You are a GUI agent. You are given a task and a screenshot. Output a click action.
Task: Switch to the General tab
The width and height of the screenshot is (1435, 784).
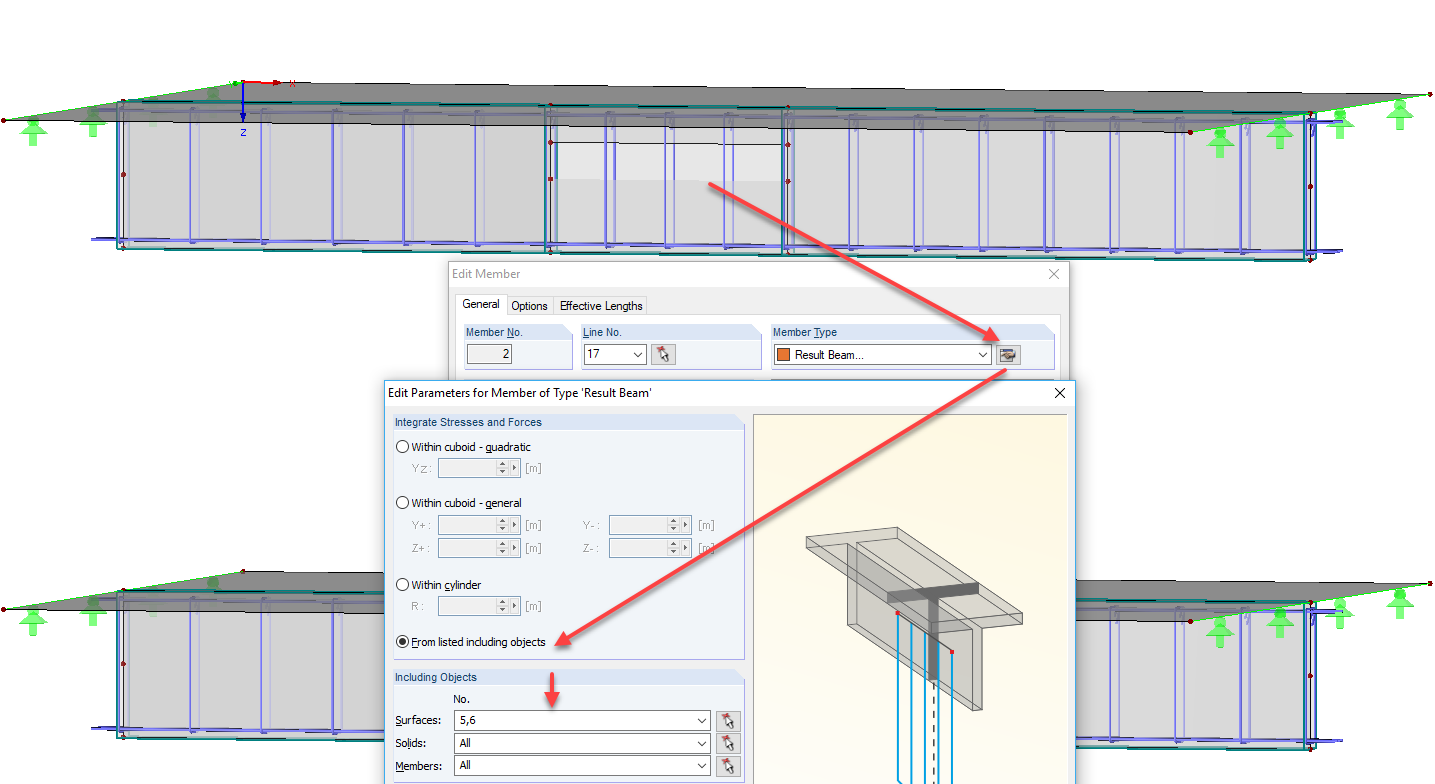481,305
